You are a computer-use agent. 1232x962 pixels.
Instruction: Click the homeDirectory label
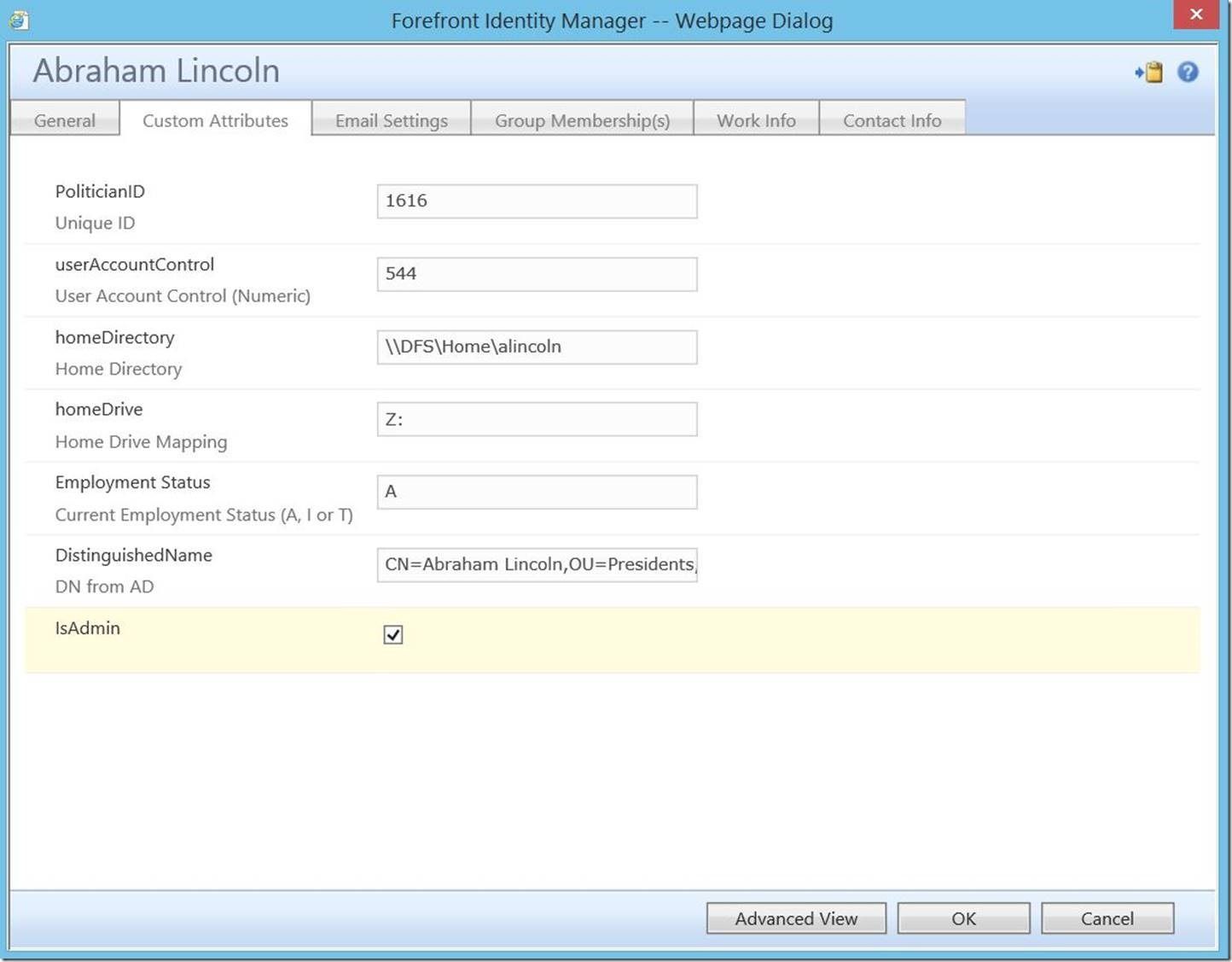[x=115, y=338]
